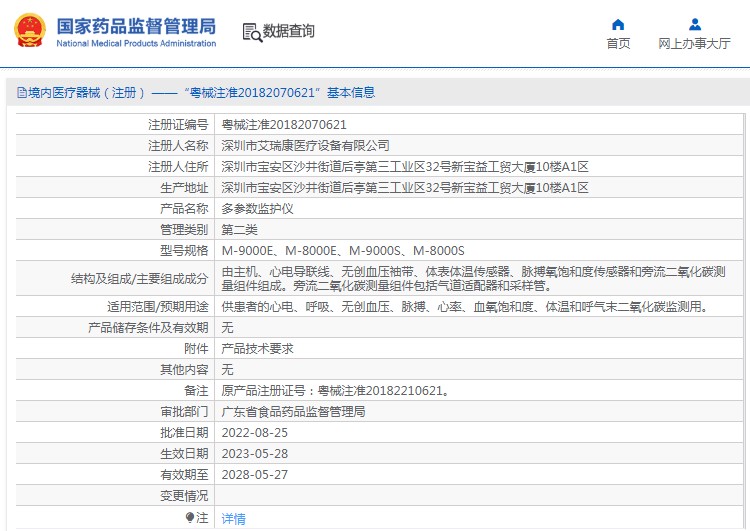Click the 变更情况 label cell
This screenshot has height=531, width=750.
click(x=115, y=496)
